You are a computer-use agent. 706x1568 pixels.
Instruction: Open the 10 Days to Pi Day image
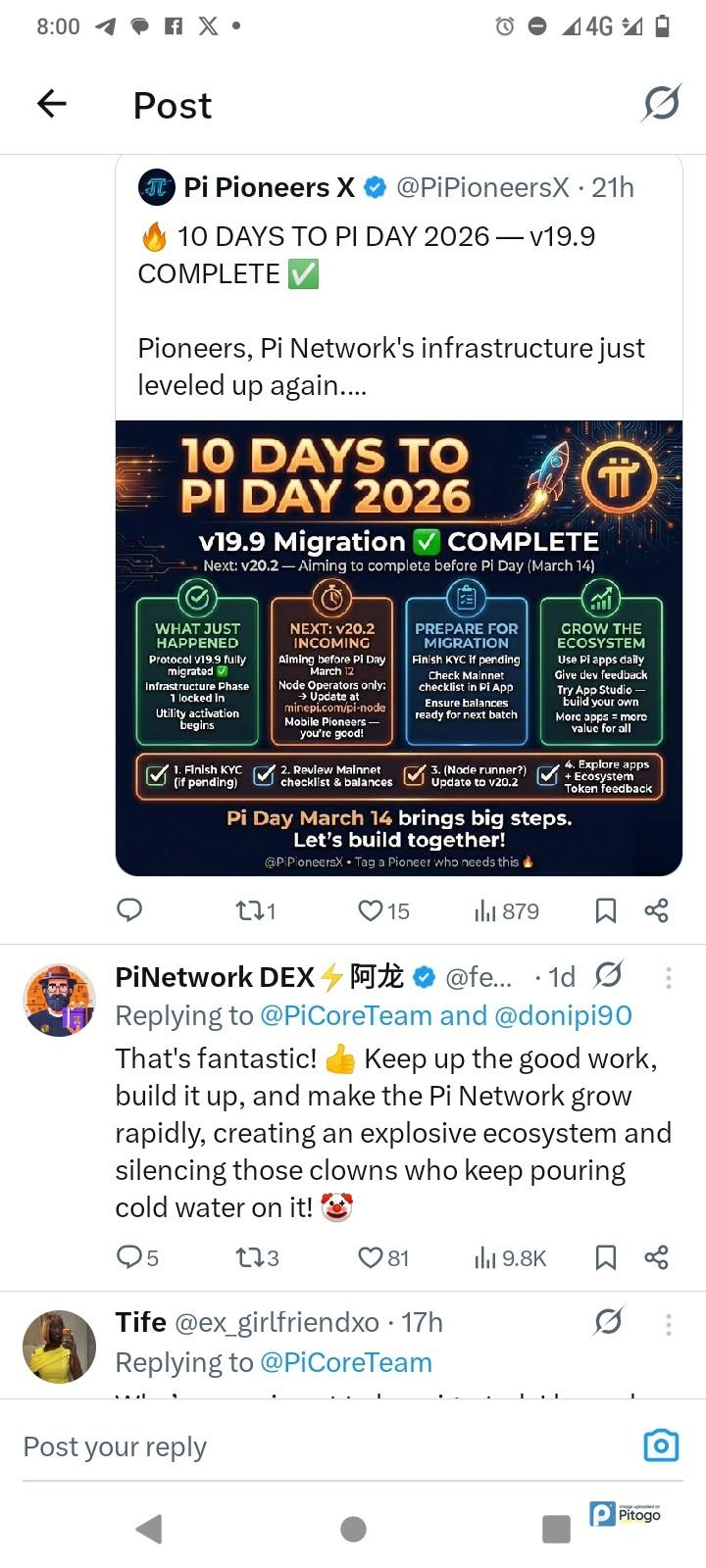click(399, 648)
